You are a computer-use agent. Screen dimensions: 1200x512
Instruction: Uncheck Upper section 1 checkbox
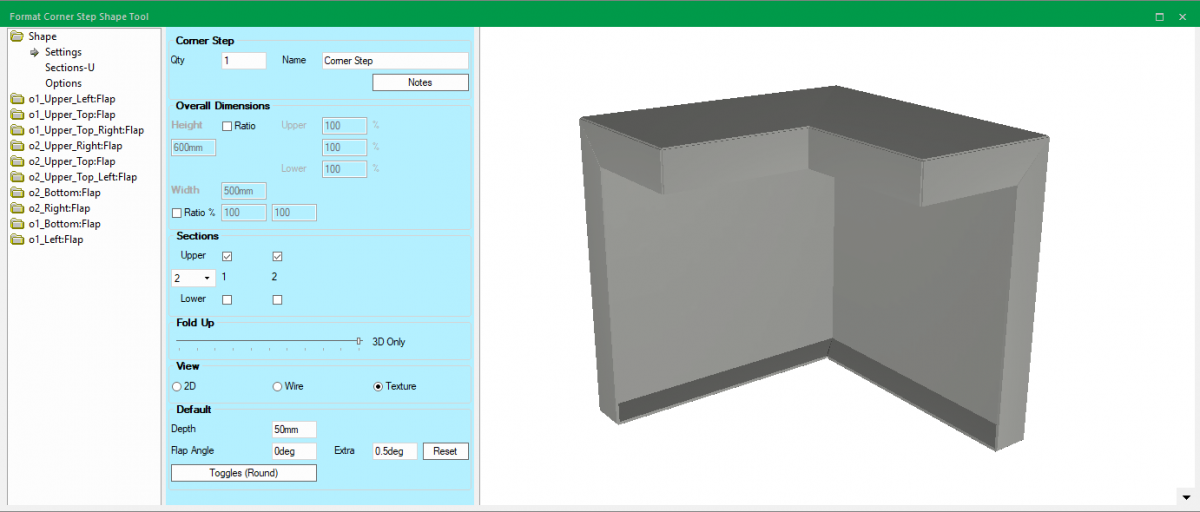pos(227,256)
